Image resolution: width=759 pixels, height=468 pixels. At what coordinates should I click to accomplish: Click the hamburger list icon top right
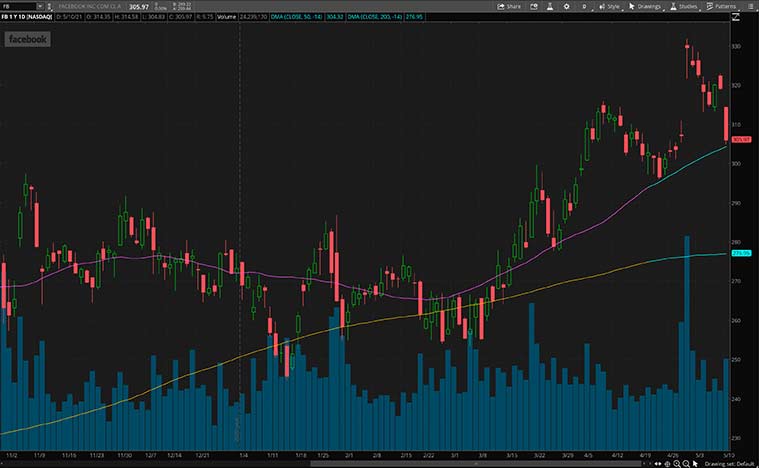pyautogui.click(x=751, y=6)
